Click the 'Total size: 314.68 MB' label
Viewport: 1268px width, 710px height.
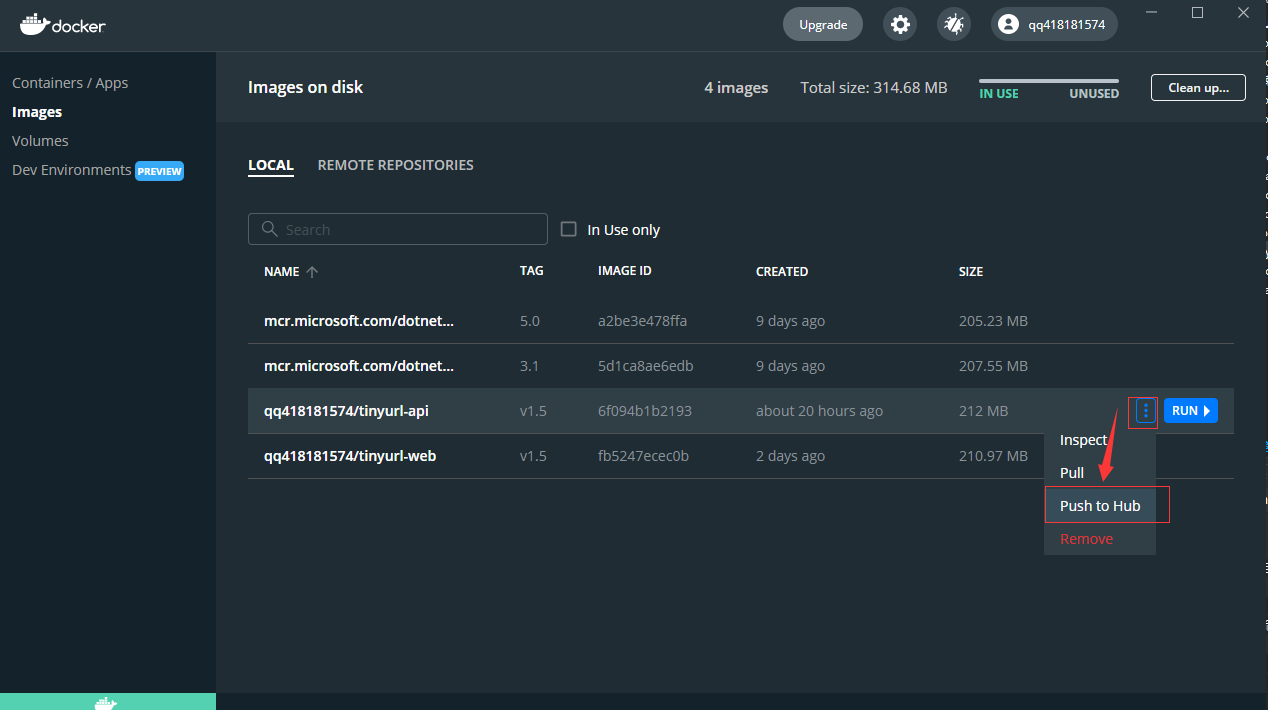874,88
